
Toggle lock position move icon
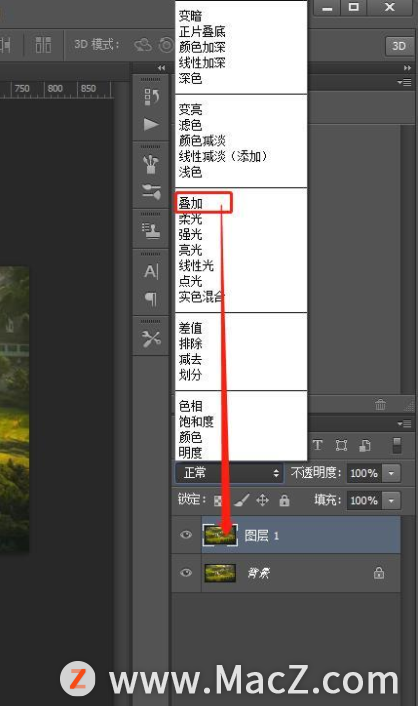point(263,500)
